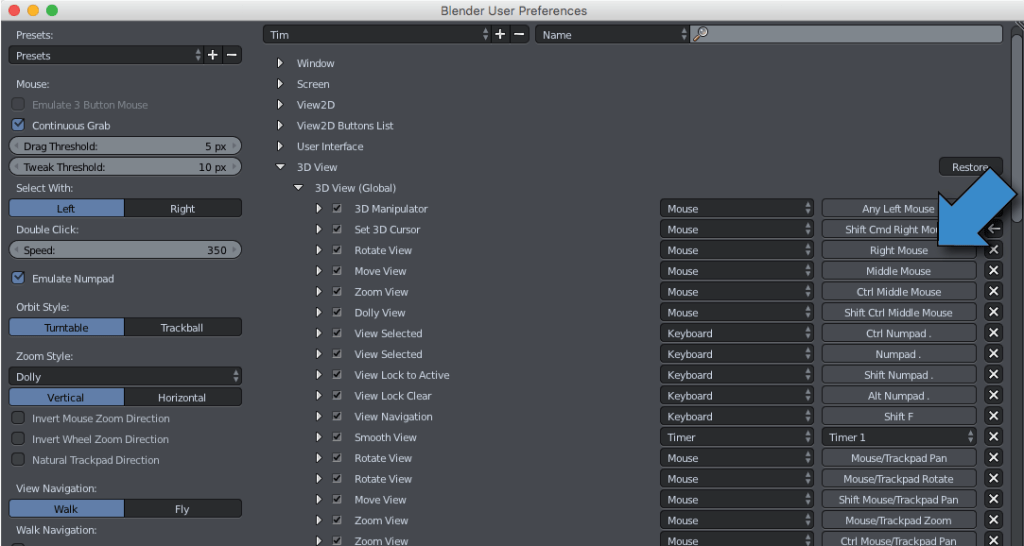
Task: Open the Zoom Style Dolly dropdown
Action: tap(126, 377)
